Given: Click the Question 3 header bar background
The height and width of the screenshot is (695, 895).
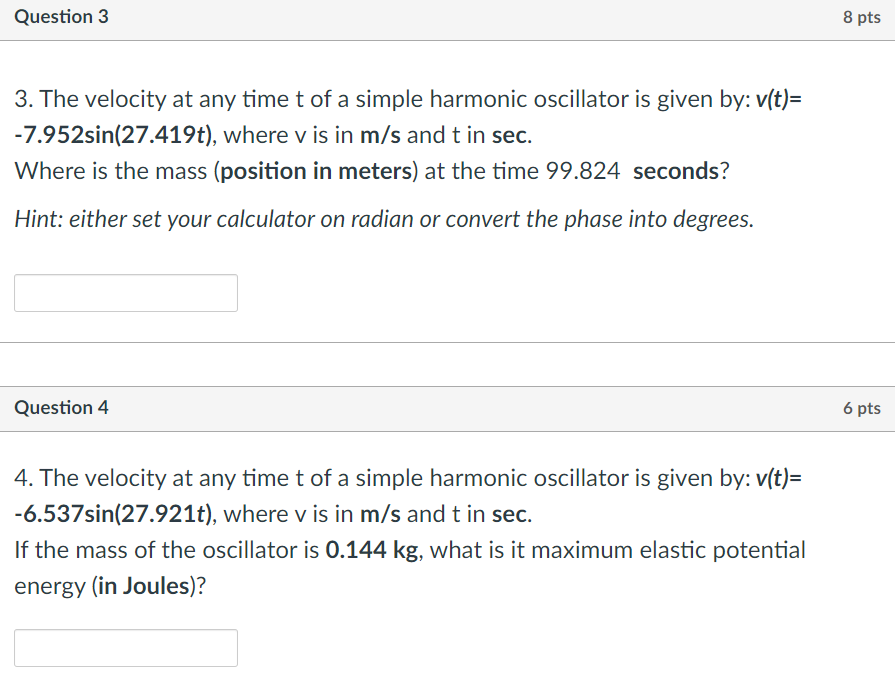Looking at the screenshot, I should pyautogui.click(x=450, y=16).
